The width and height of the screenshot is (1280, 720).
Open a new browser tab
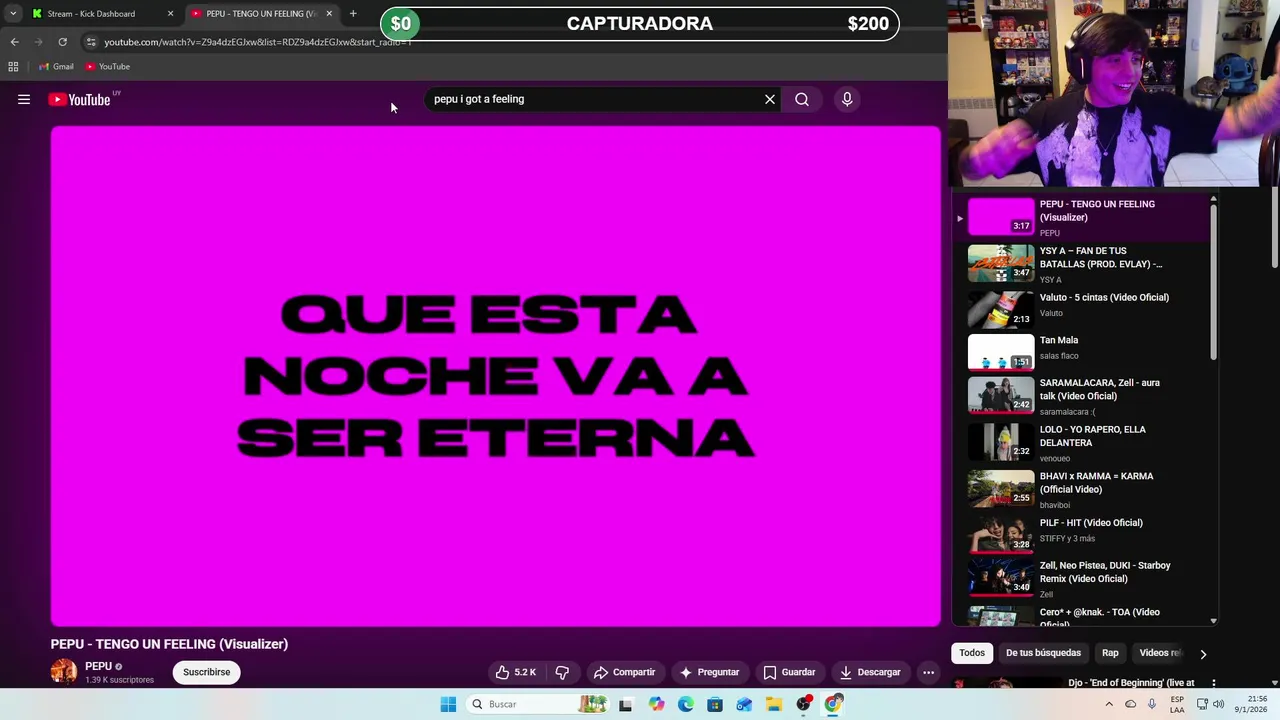[353, 14]
